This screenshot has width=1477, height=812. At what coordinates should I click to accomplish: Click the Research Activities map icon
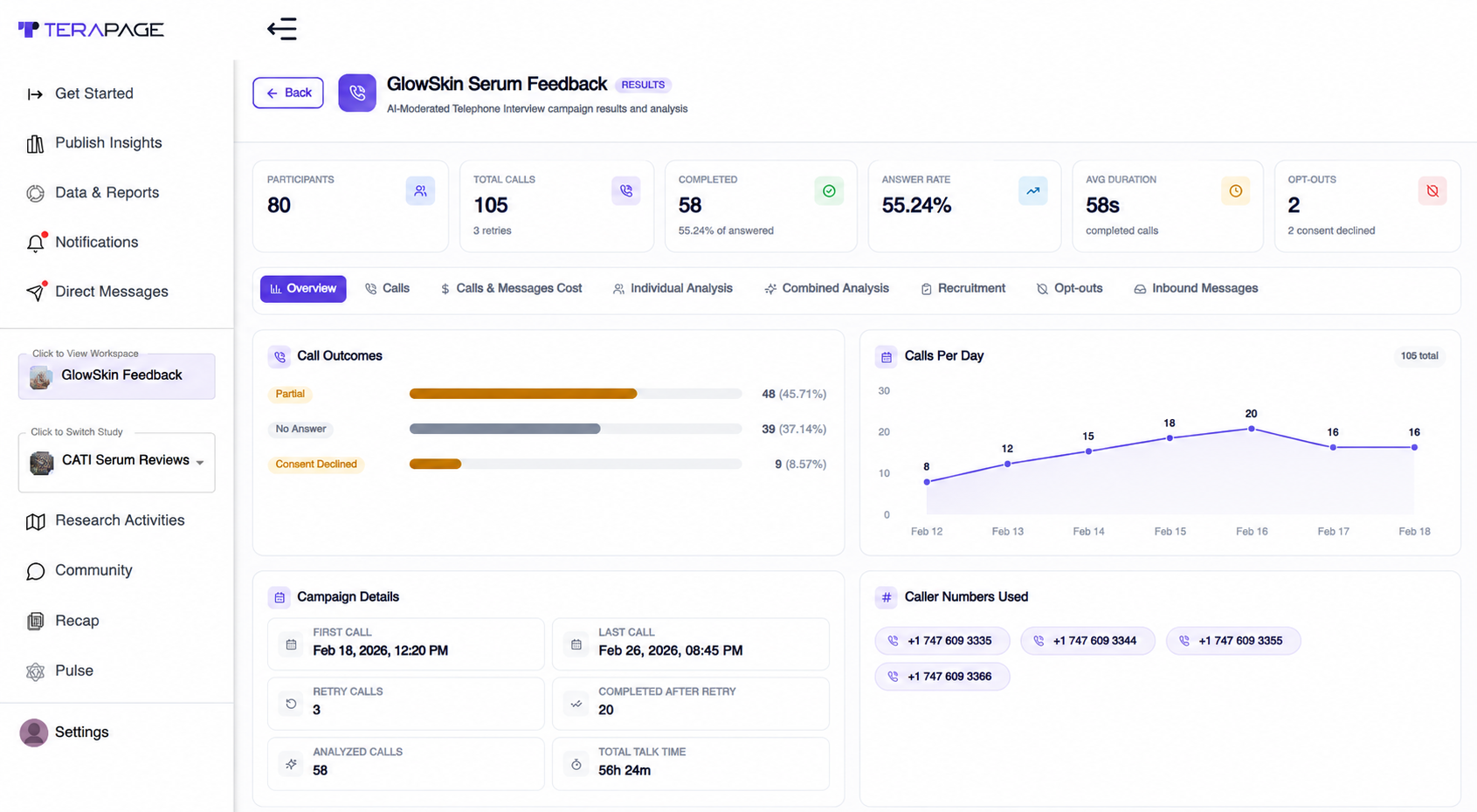[x=35, y=521]
